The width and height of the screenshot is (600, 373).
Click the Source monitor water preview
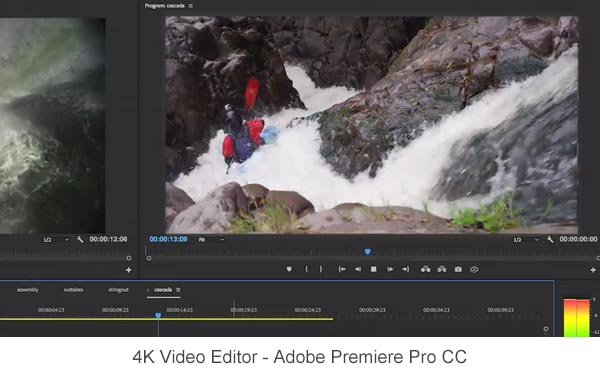(x=52, y=125)
